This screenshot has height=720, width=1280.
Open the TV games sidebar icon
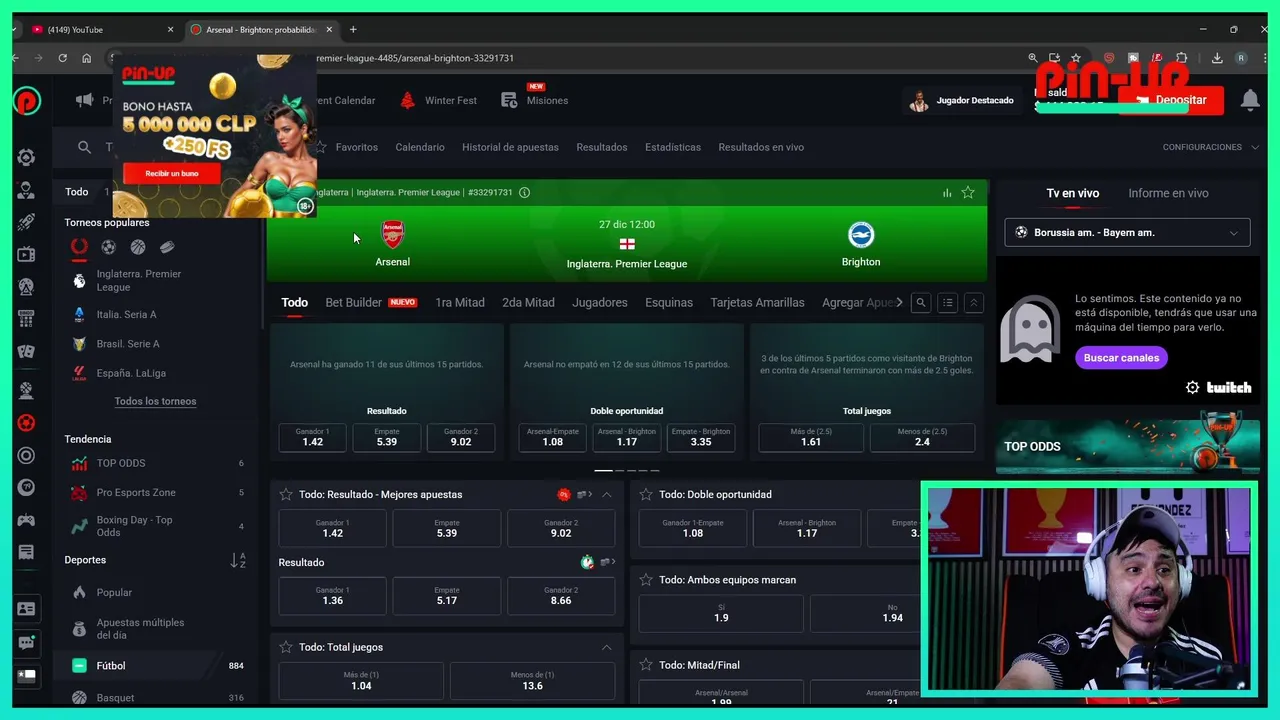tap(27, 255)
